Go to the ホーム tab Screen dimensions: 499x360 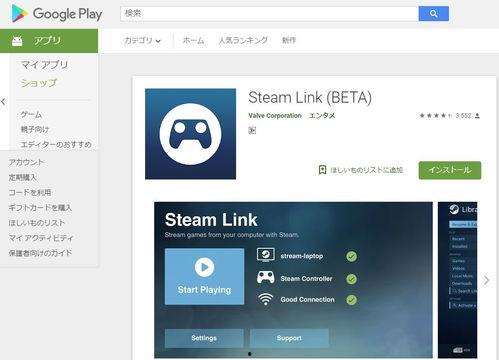coord(193,41)
